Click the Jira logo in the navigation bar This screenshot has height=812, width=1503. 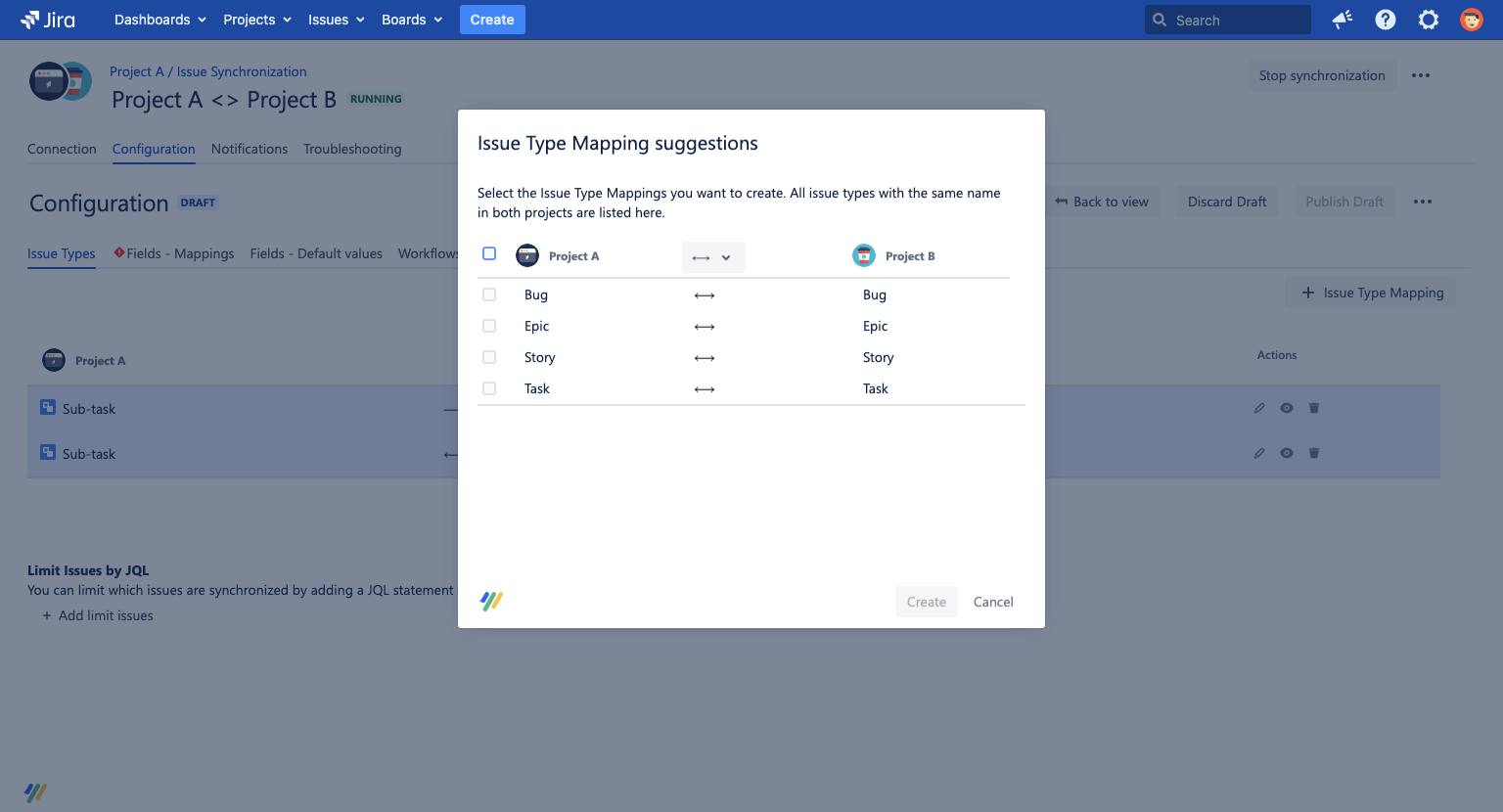coord(45,20)
